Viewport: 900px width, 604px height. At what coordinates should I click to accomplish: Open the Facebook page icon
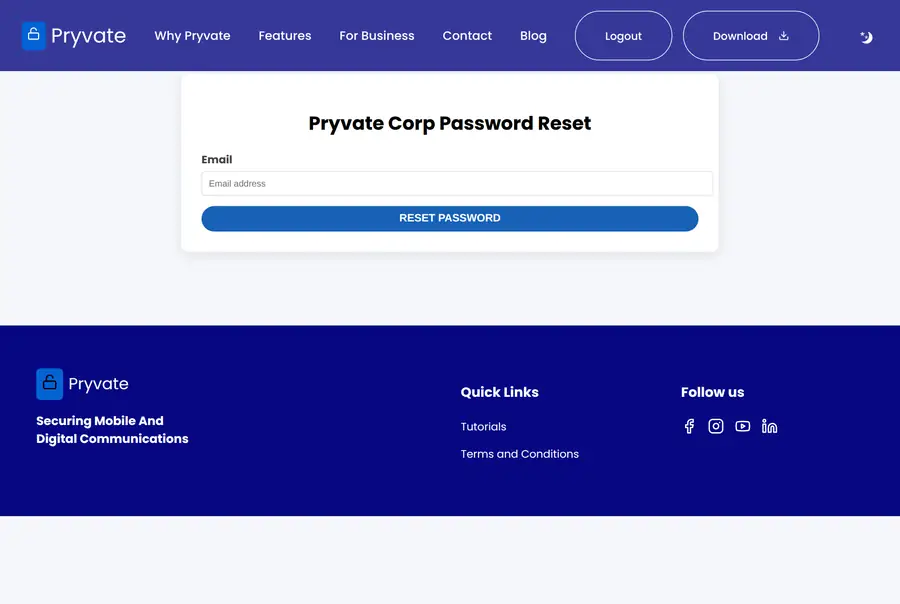point(689,426)
